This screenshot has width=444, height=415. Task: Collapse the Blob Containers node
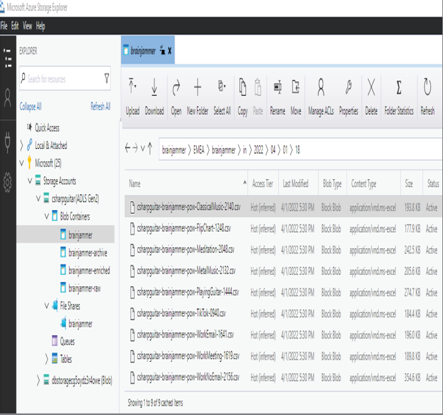tap(47, 216)
